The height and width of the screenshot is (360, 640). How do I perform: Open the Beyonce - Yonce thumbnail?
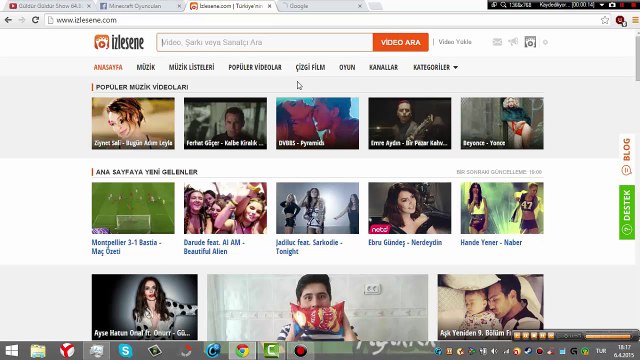502,123
